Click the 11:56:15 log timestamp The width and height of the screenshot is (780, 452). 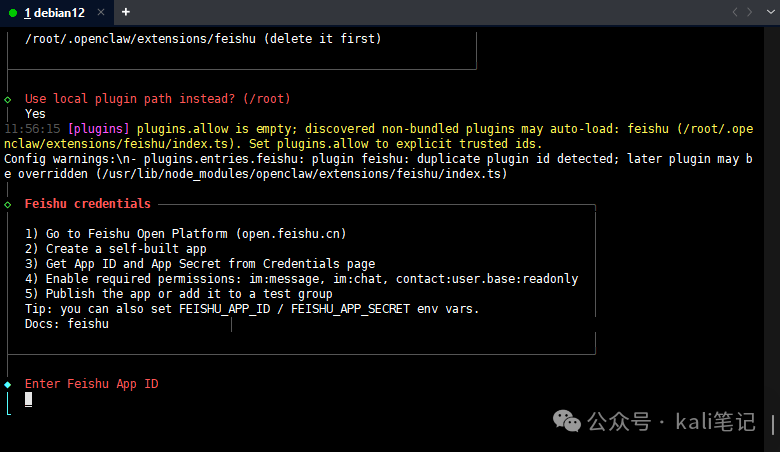click(x=33, y=129)
